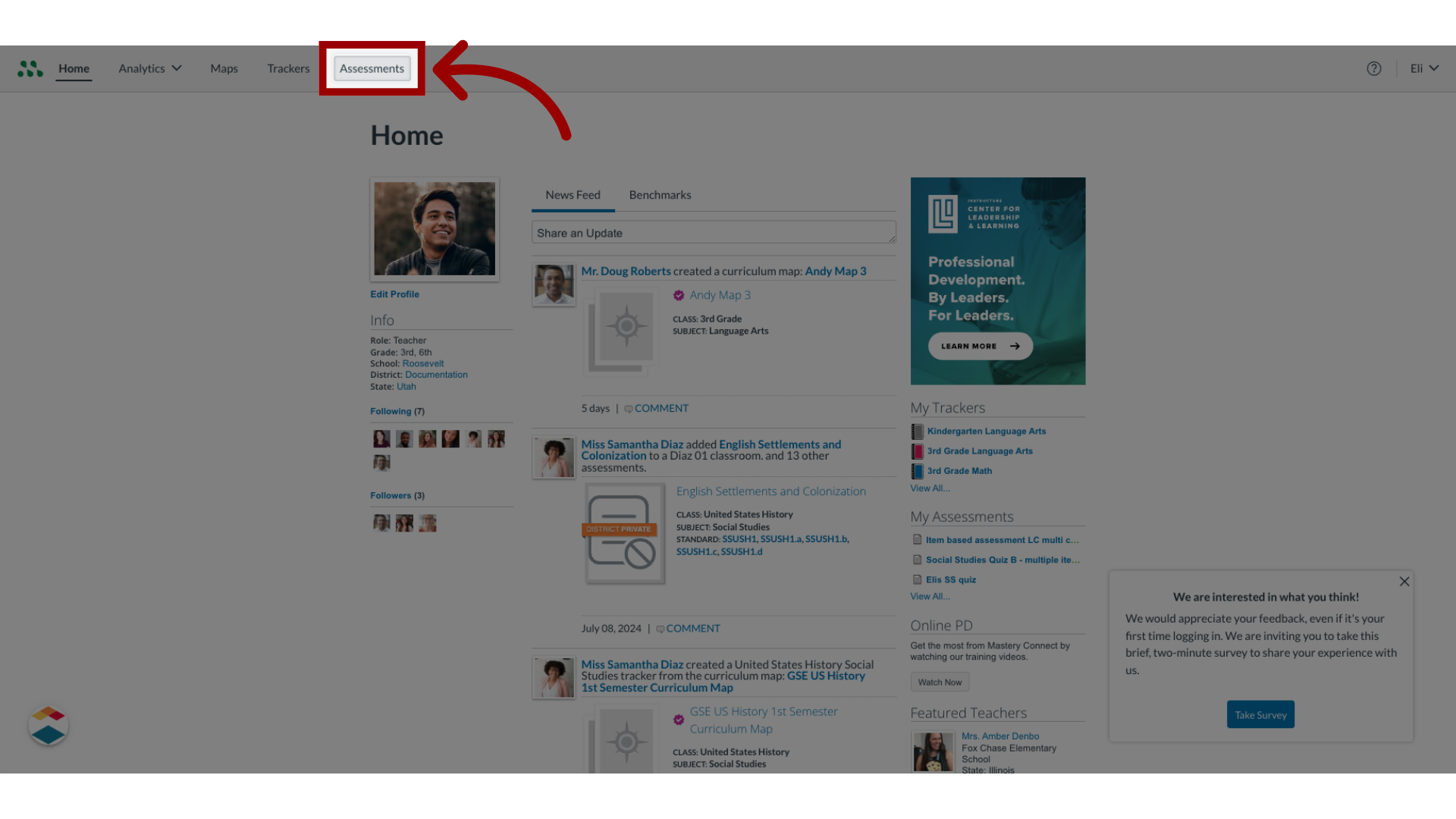Switch to the Benchmarks tab
1456x819 pixels.
coord(659,194)
